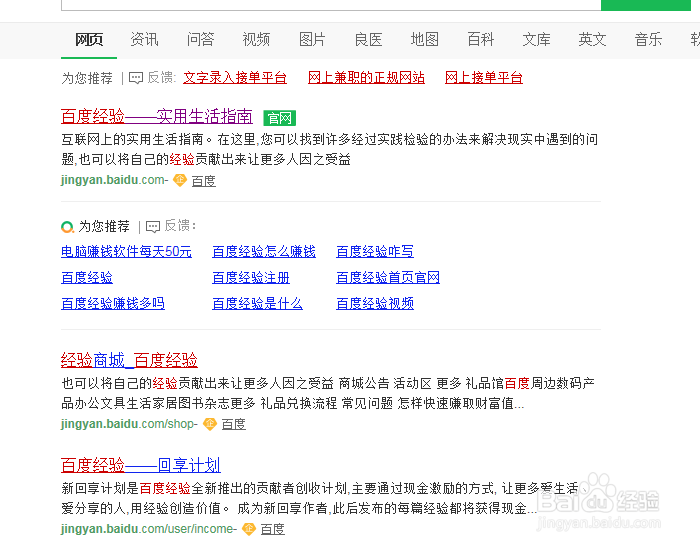700x548 pixels.
Task: Switch to the 地图 tab
Action: (x=425, y=40)
